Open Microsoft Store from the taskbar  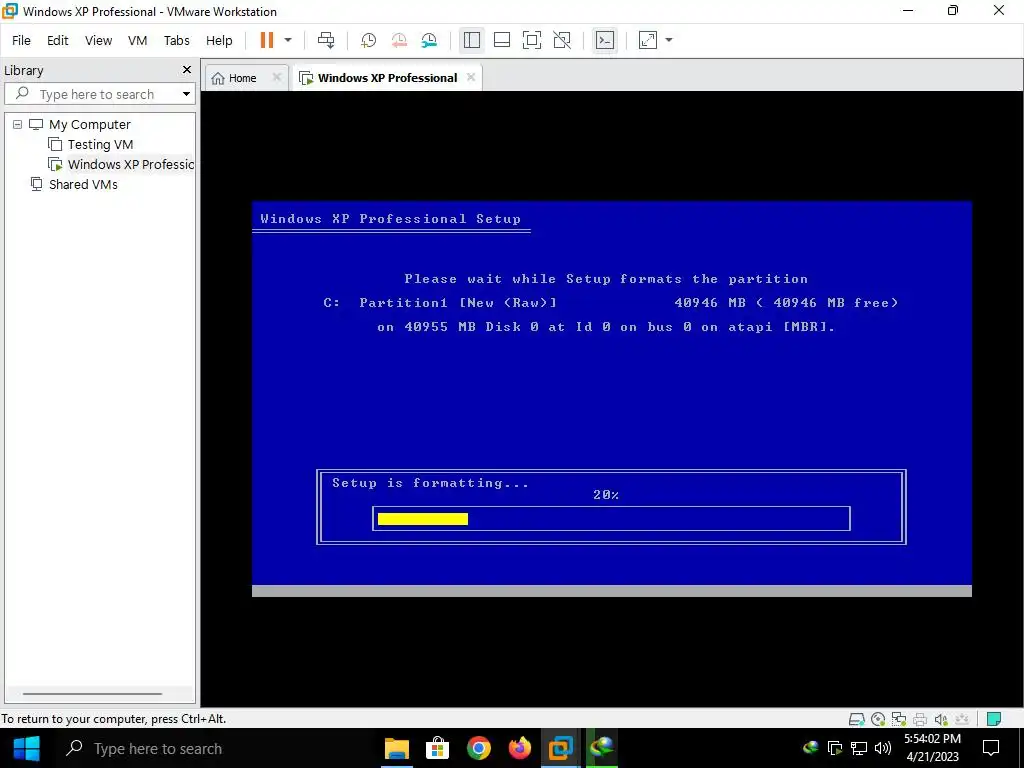coord(437,748)
